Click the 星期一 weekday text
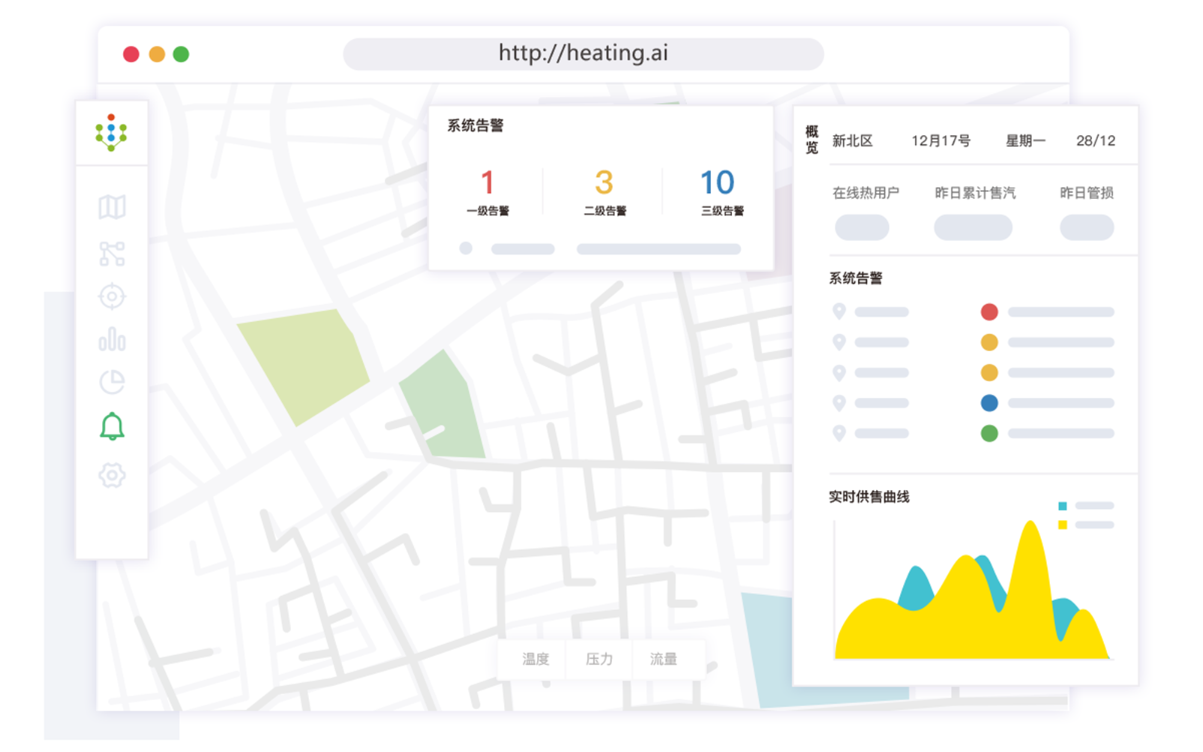The height and width of the screenshot is (752, 1203). click(1026, 141)
